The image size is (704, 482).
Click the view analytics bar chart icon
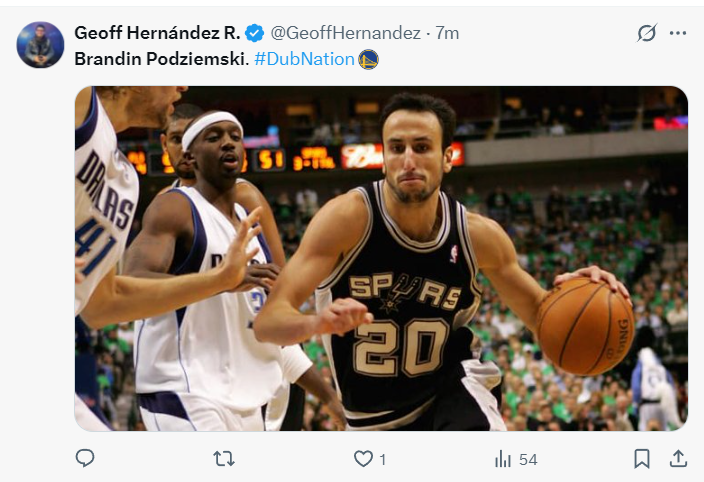click(503, 459)
